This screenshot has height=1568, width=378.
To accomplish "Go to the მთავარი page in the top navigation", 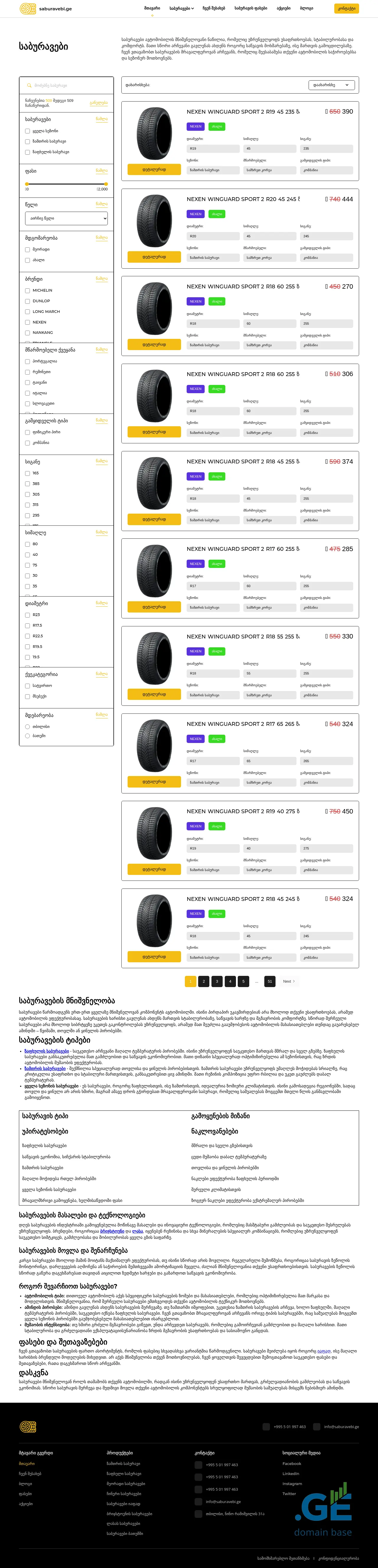I will 152,9.
